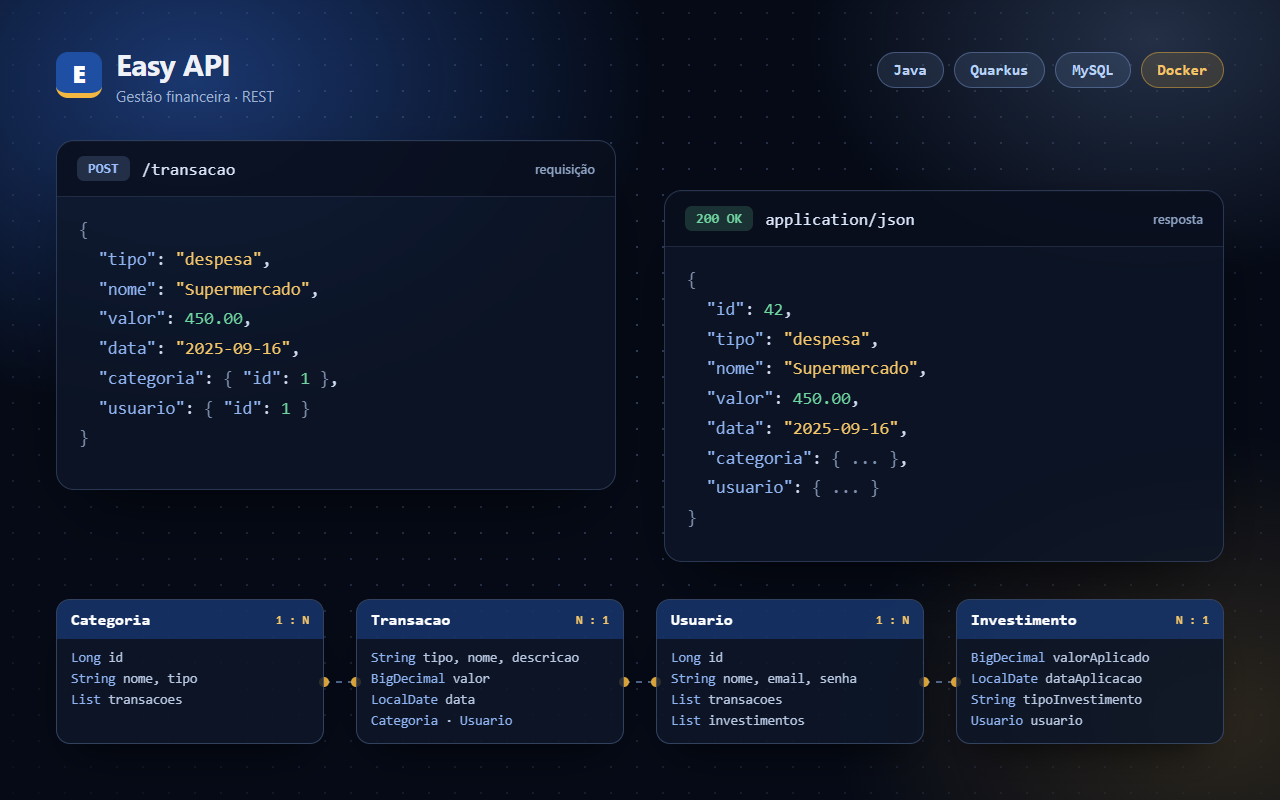Click the Java tech badge
Screen dimensions: 1280x800
(x=910, y=70)
